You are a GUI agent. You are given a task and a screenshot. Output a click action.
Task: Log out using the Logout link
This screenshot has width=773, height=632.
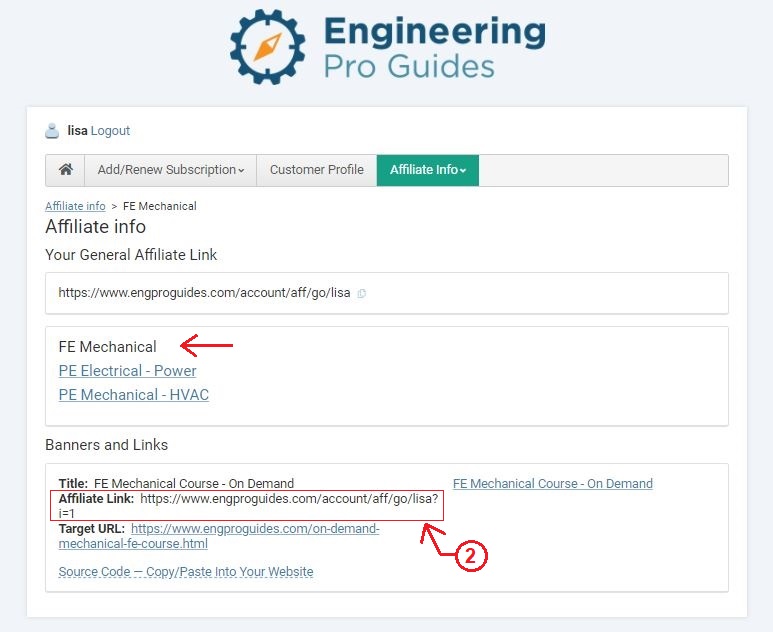tap(110, 131)
